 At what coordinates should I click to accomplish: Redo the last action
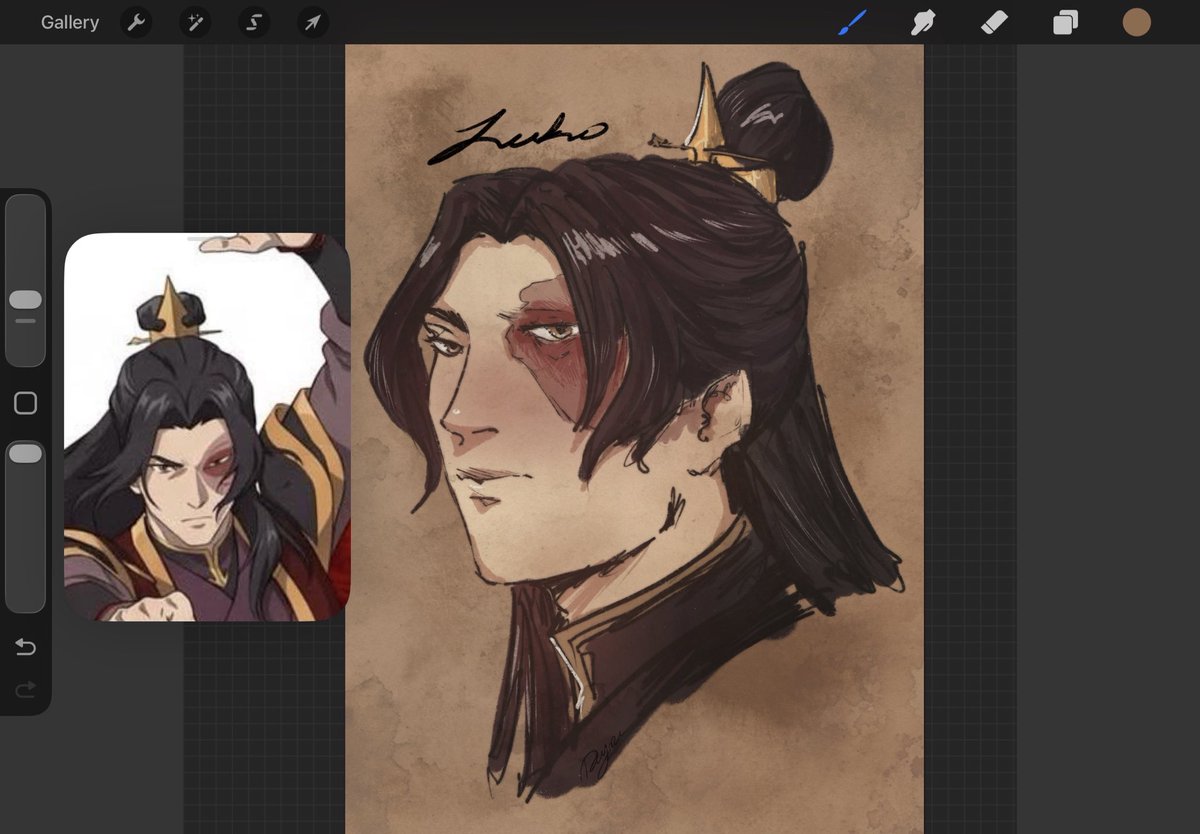[25, 689]
